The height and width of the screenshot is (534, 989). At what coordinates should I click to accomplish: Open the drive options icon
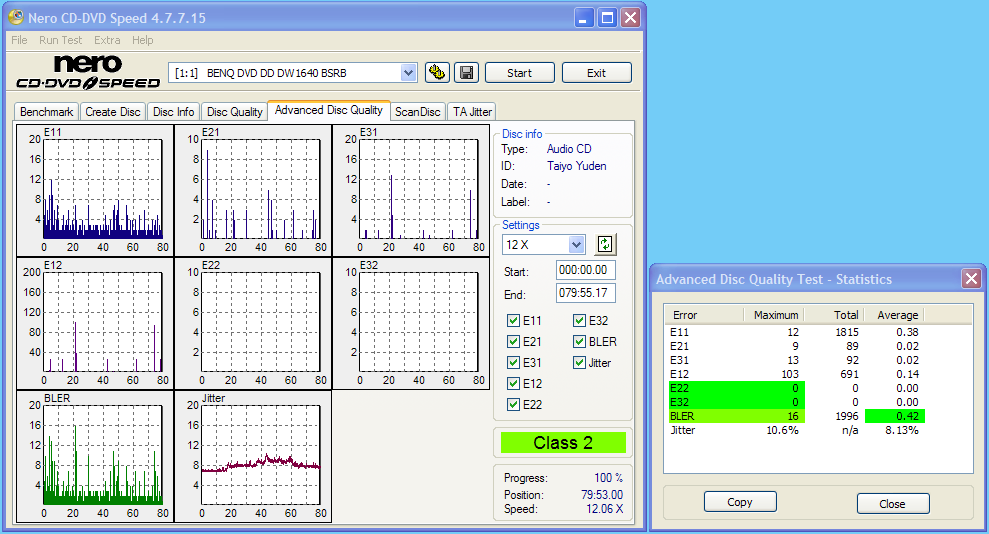click(x=437, y=72)
